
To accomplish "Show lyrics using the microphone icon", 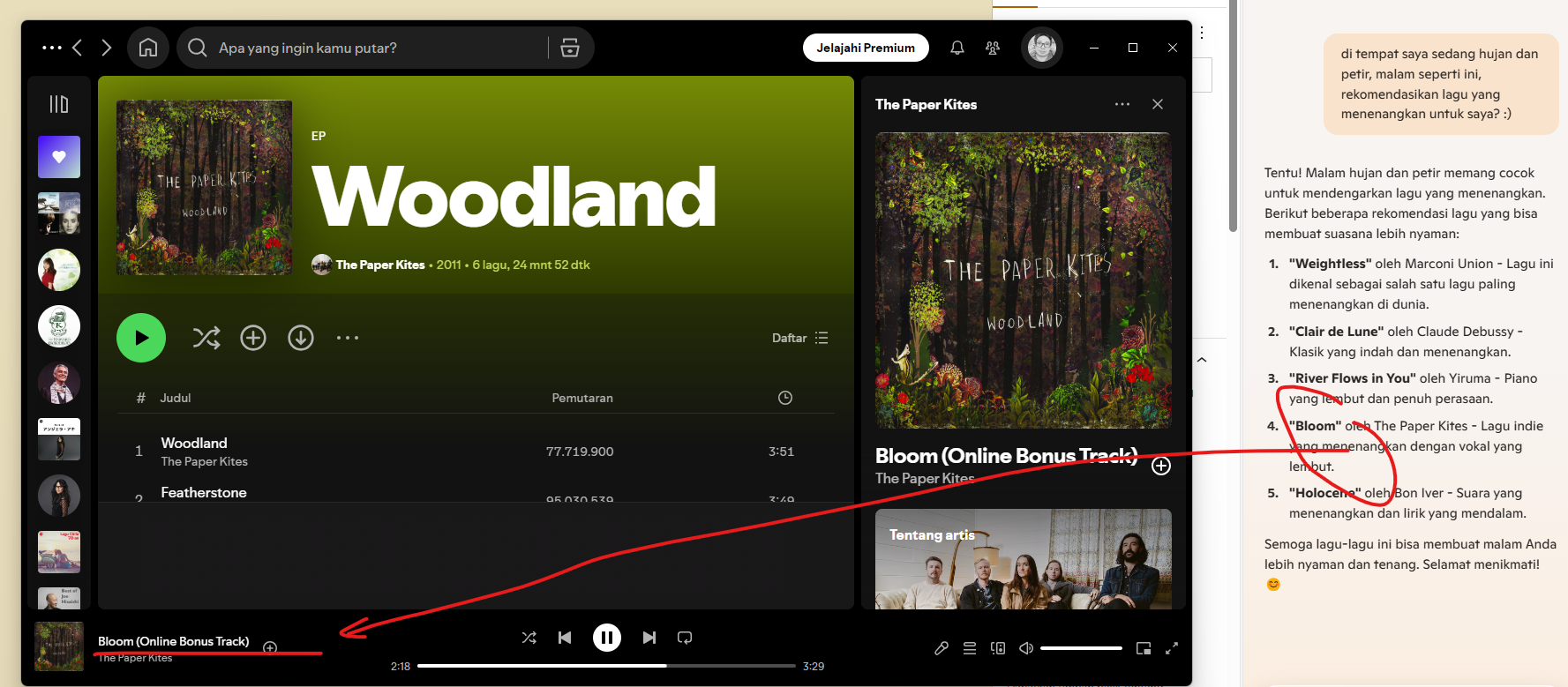I will coord(942,648).
